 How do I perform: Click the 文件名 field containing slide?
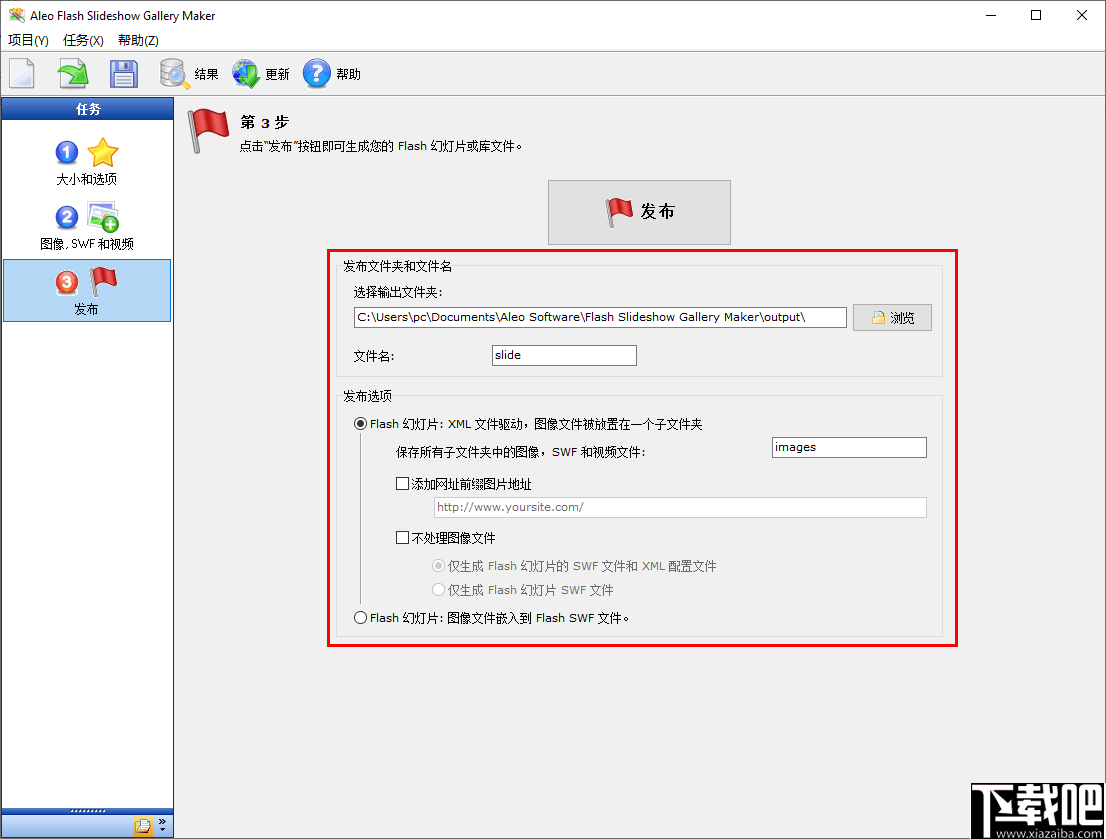[564, 356]
